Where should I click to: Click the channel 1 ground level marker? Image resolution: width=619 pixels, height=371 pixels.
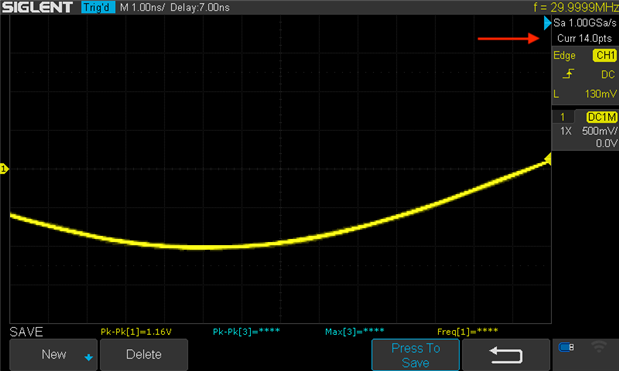pyautogui.click(x=4, y=169)
